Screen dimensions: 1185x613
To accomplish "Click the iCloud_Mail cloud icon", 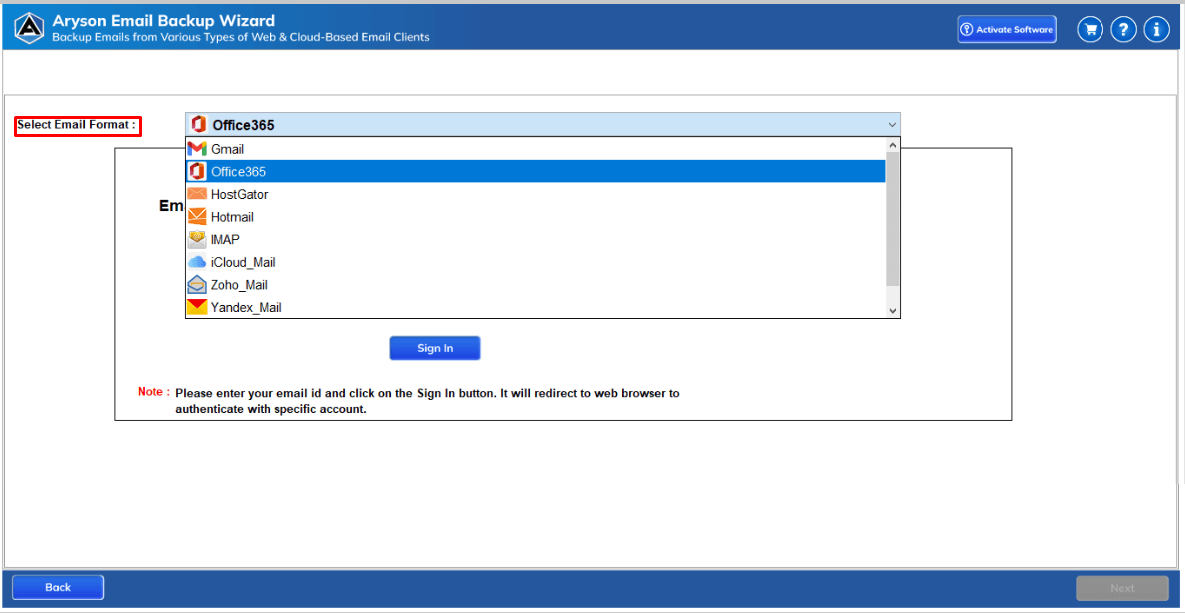I will pos(196,262).
